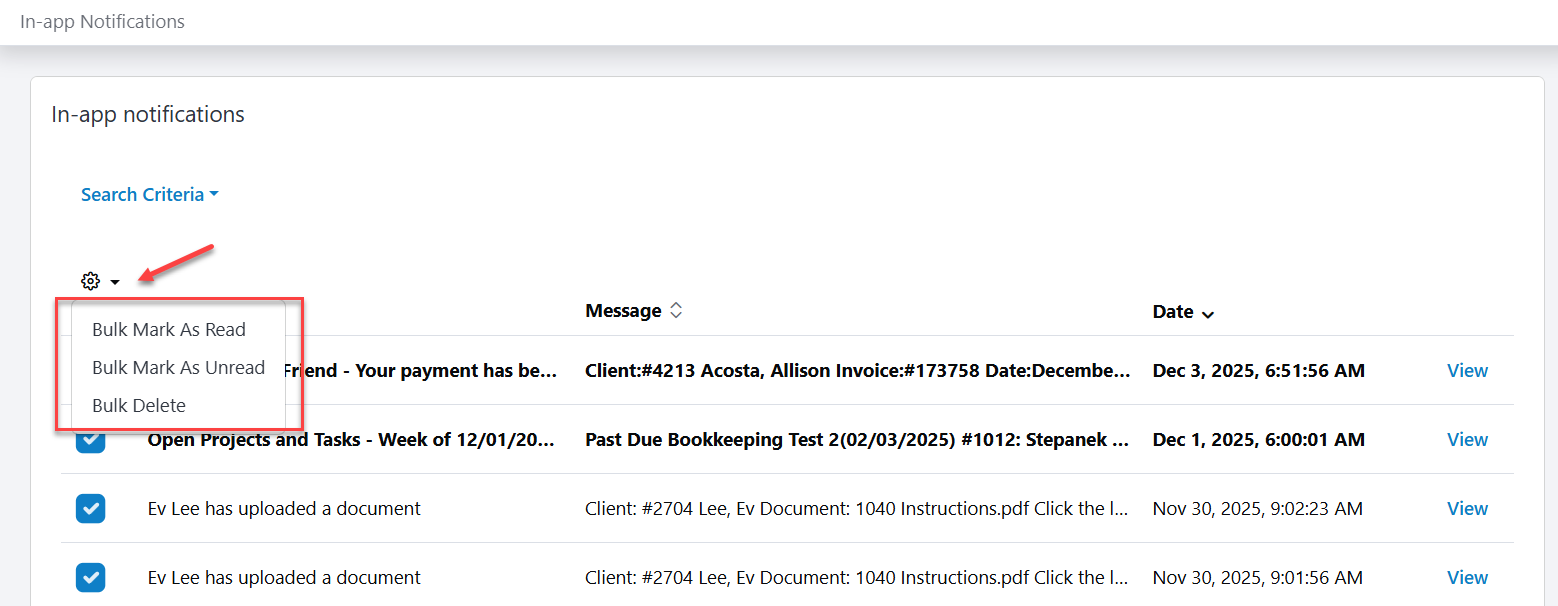Select Bulk Mark As Read

[x=168, y=329]
